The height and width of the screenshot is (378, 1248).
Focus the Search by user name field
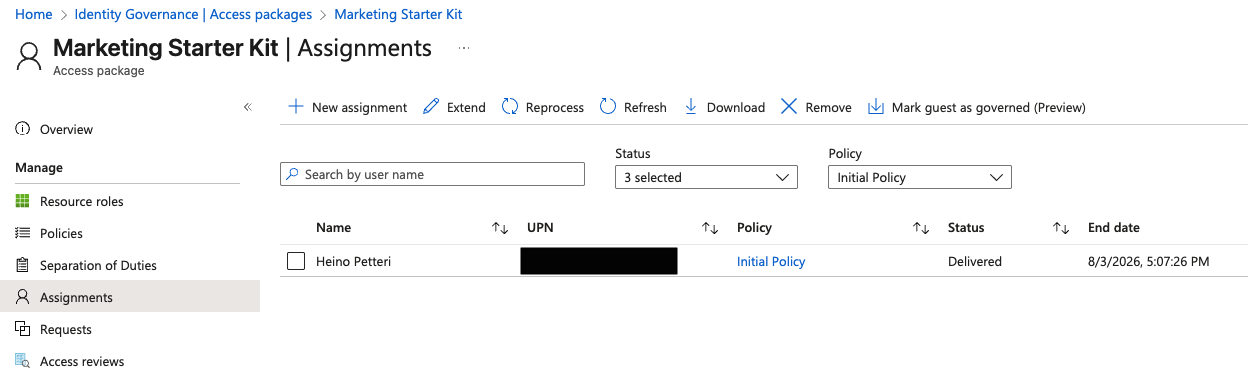click(432, 174)
